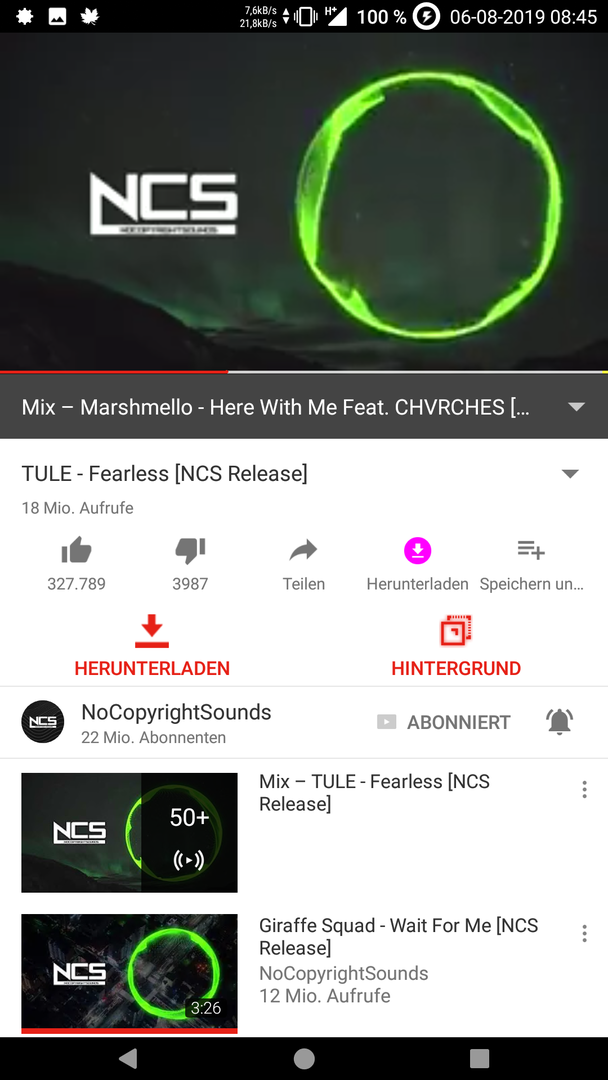Open options menu for Mix – TULE - Fearless
Viewport: 608px width, 1080px height.
pos(585,789)
